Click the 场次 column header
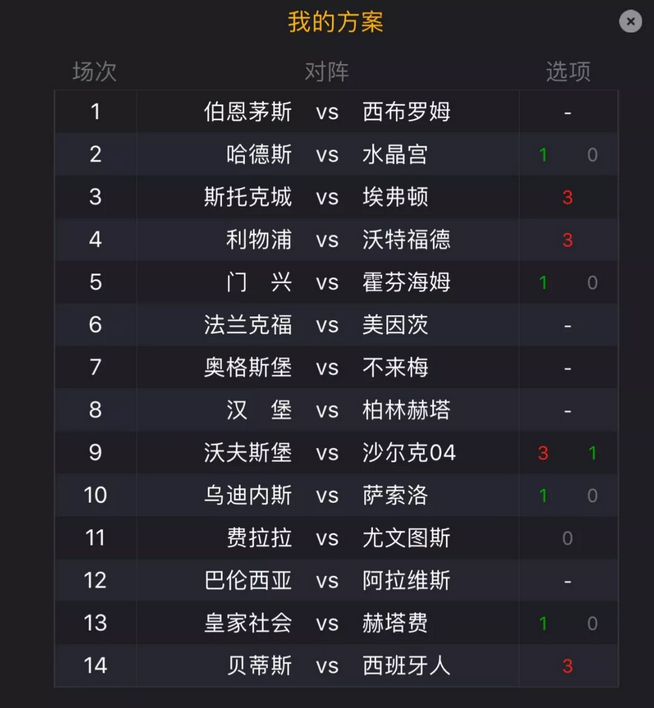Image resolution: width=654 pixels, height=708 pixels. 94,71
